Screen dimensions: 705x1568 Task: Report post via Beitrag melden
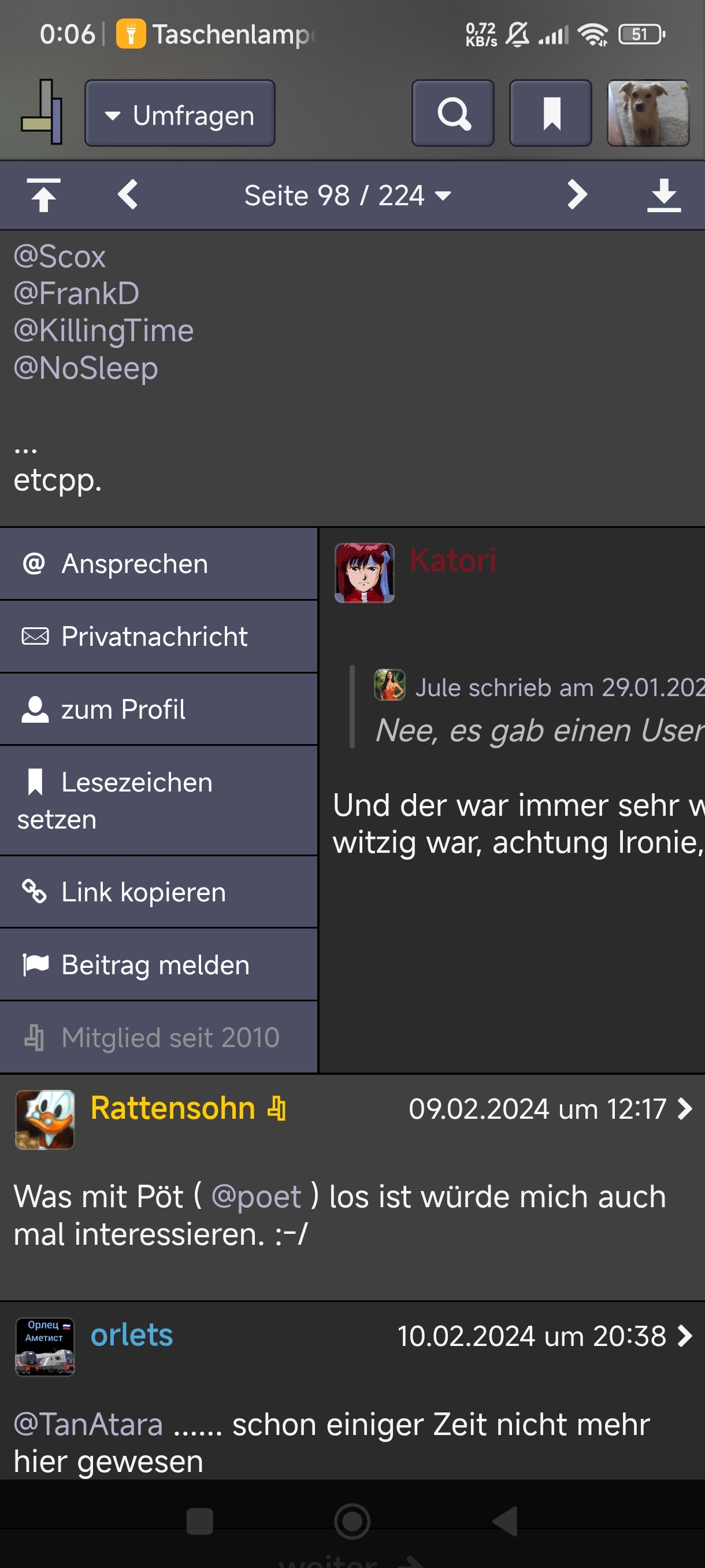(x=159, y=966)
